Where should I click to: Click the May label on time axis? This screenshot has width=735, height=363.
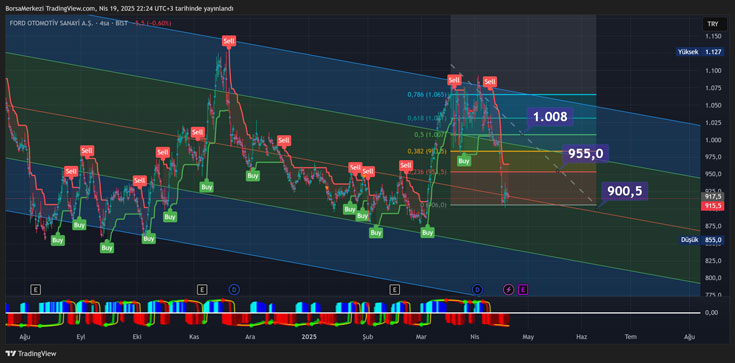pos(528,337)
